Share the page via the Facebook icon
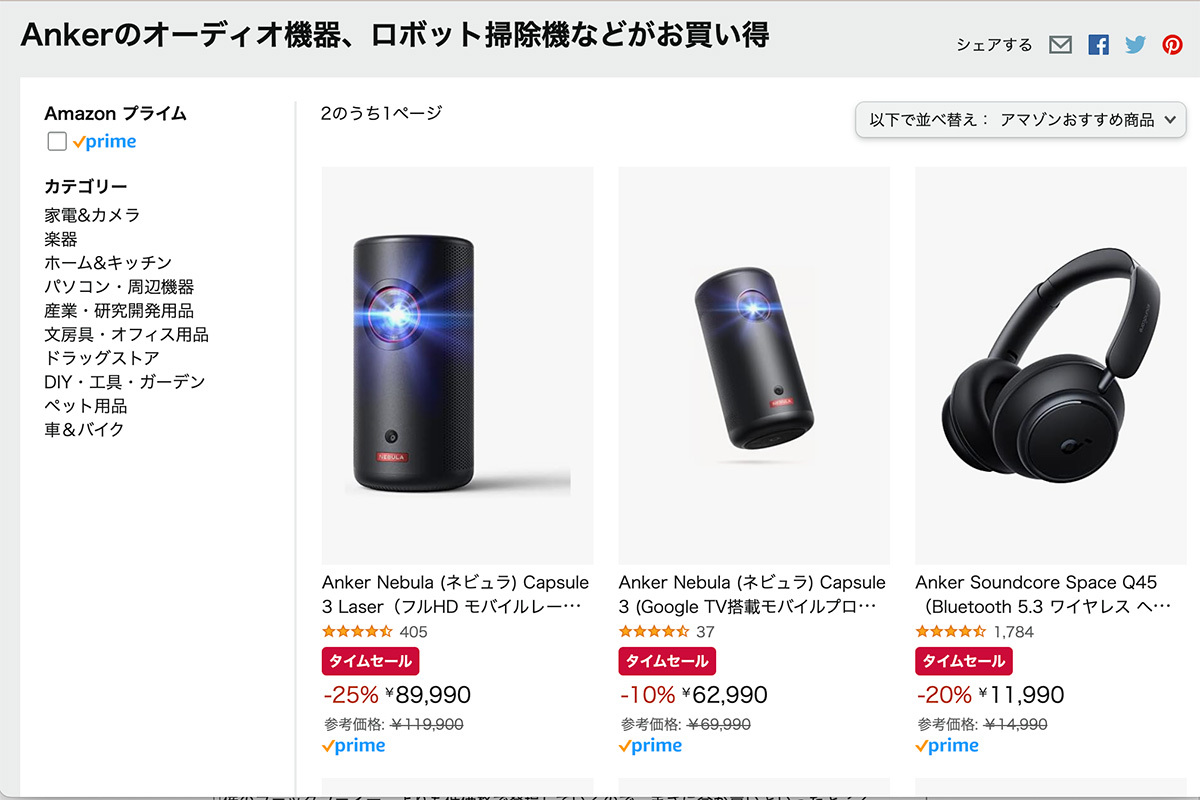Viewport: 1200px width, 800px height. coord(1098,44)
